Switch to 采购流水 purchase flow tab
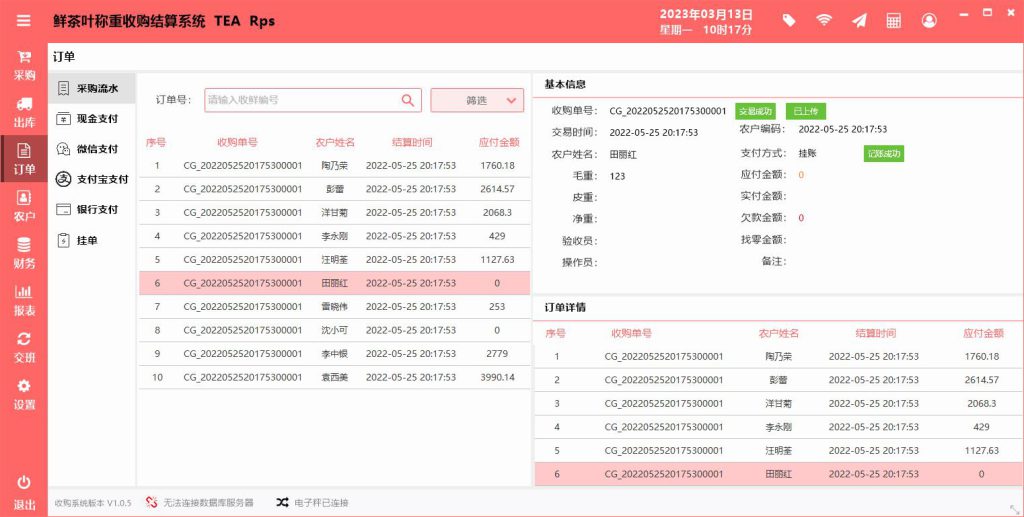The height and width of the screenshot is (517, 1024). (91, 88)
